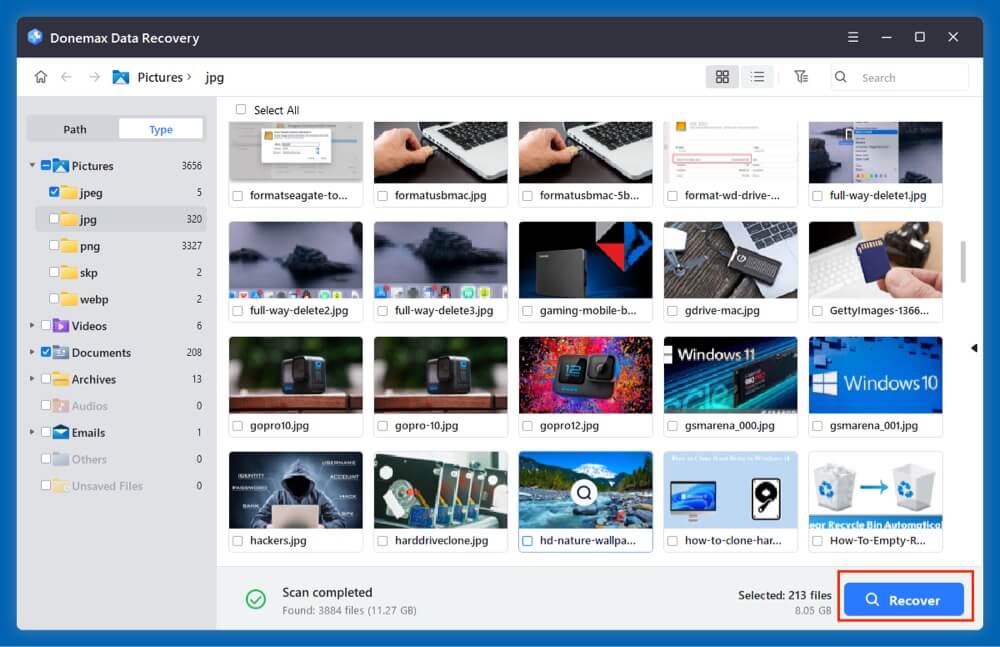Click the Recover button
The image size is (1000, 647).
pyautogui.click(x=903, y=600)
